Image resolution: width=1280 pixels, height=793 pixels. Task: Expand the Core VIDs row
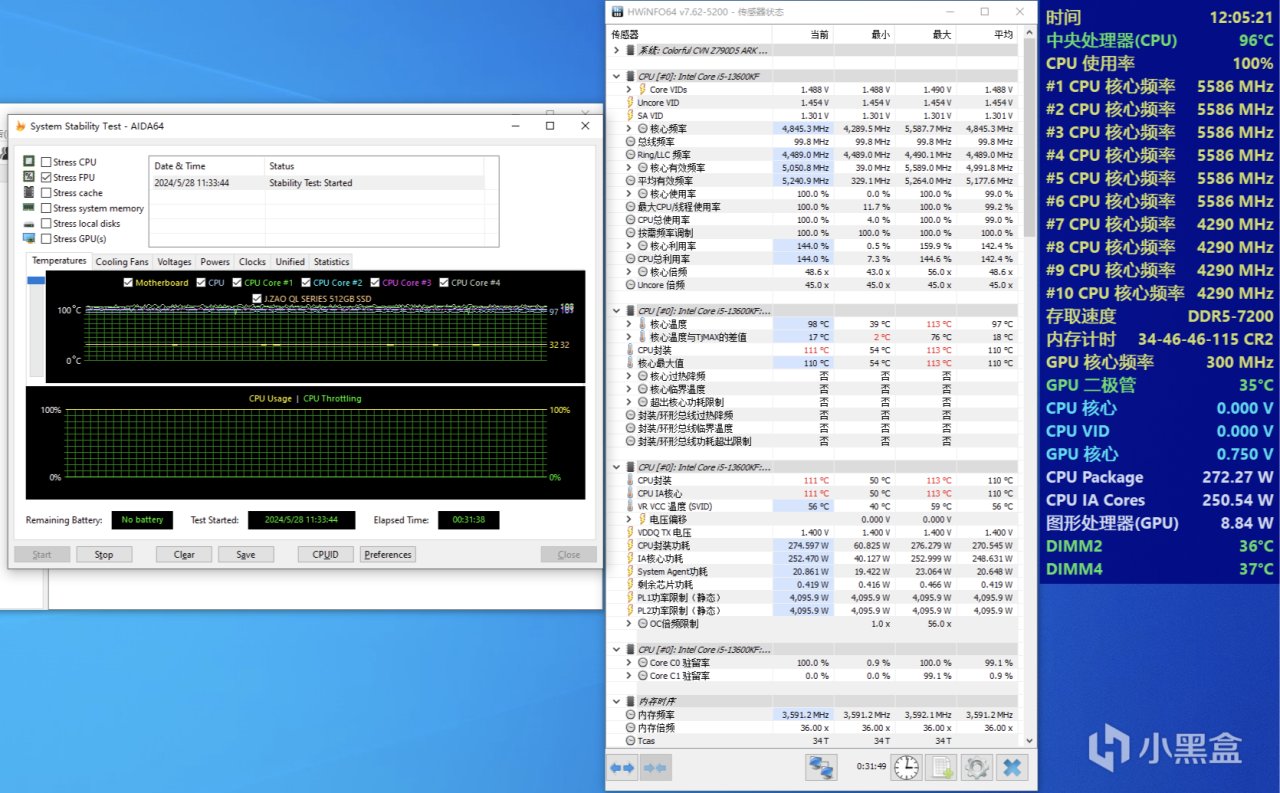629,89
